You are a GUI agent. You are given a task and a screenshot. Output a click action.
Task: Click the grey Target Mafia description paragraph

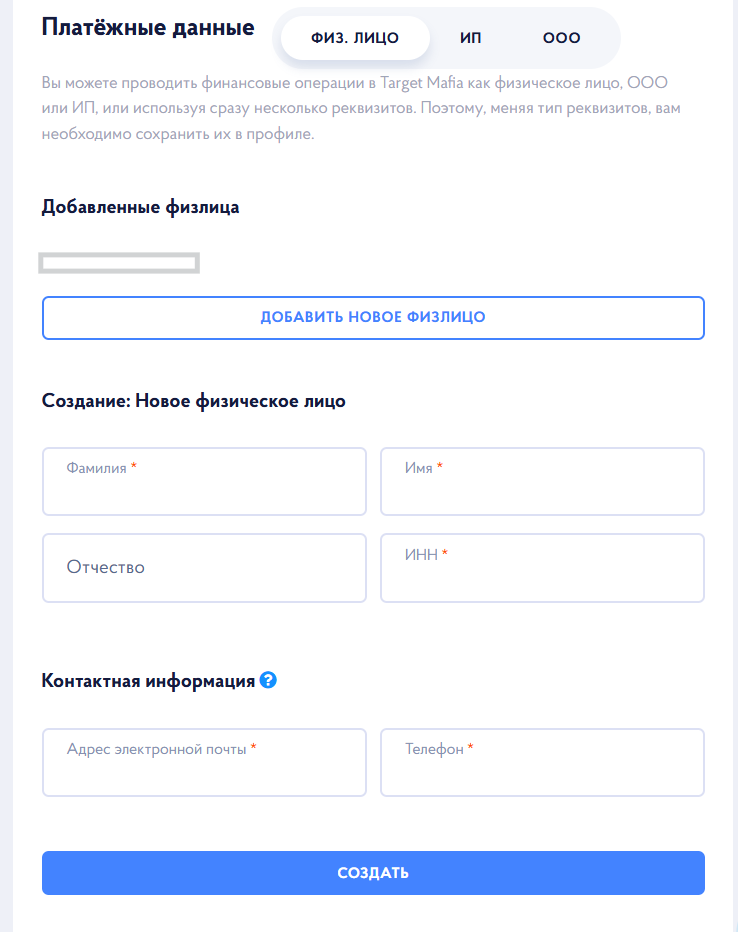pos(361,108)
